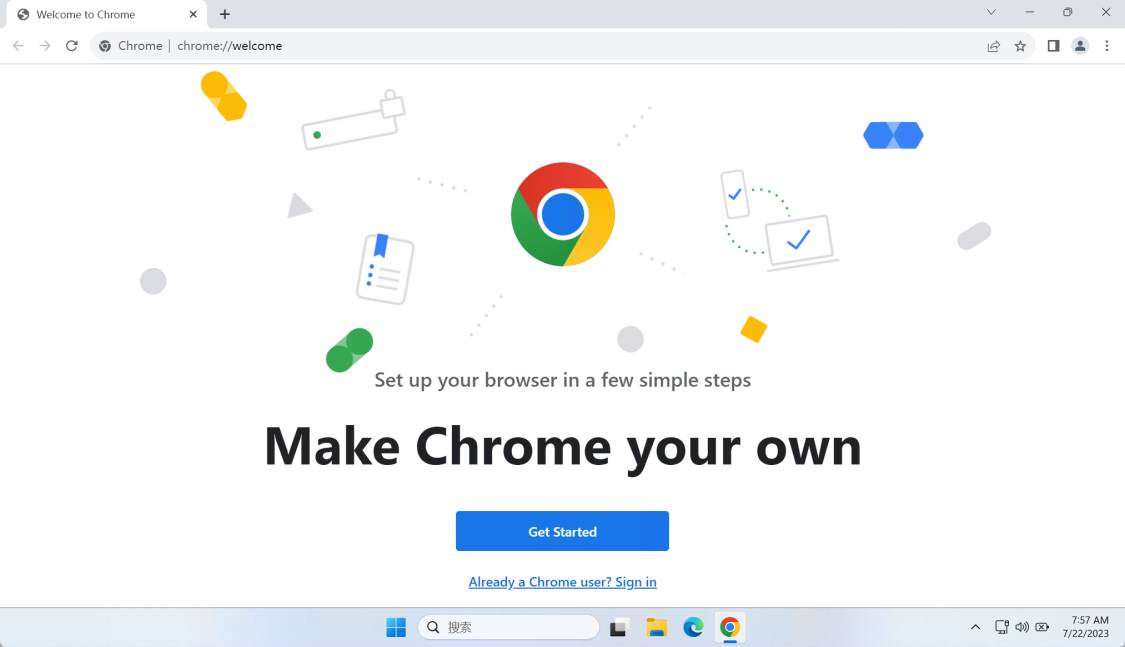Expand the tab search chevron

[991, 12]
